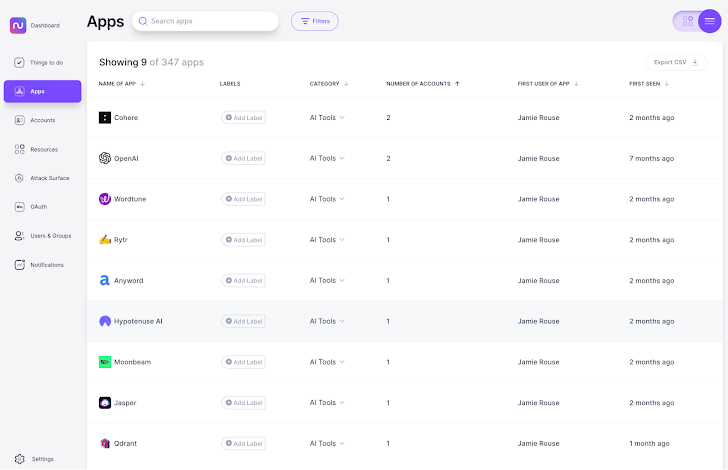This screenshot has width=728, height=470.
Task: Open Settings via the gear icon
Action: tap(20, 459)
